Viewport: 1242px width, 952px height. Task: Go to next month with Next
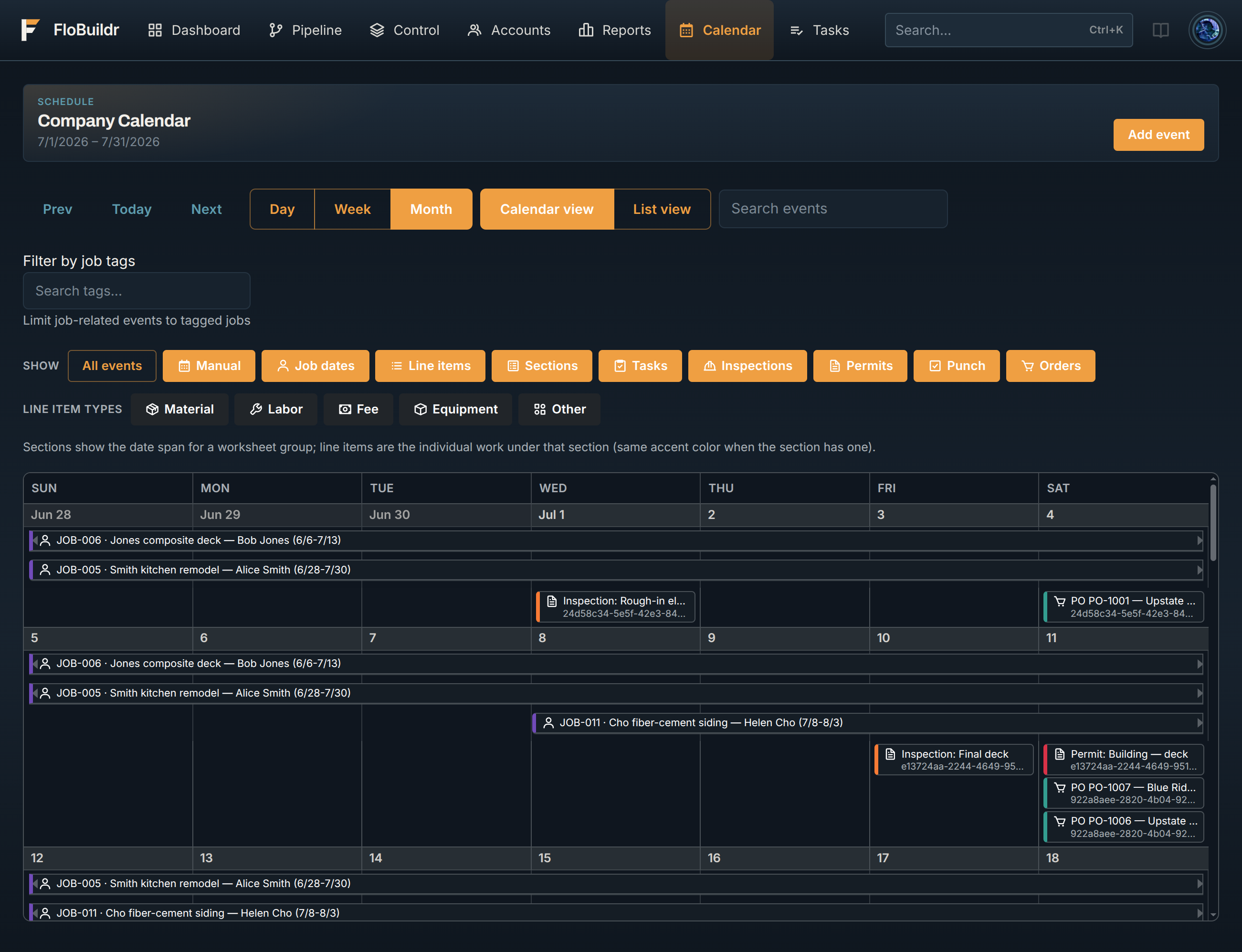(x=206, y=209)
